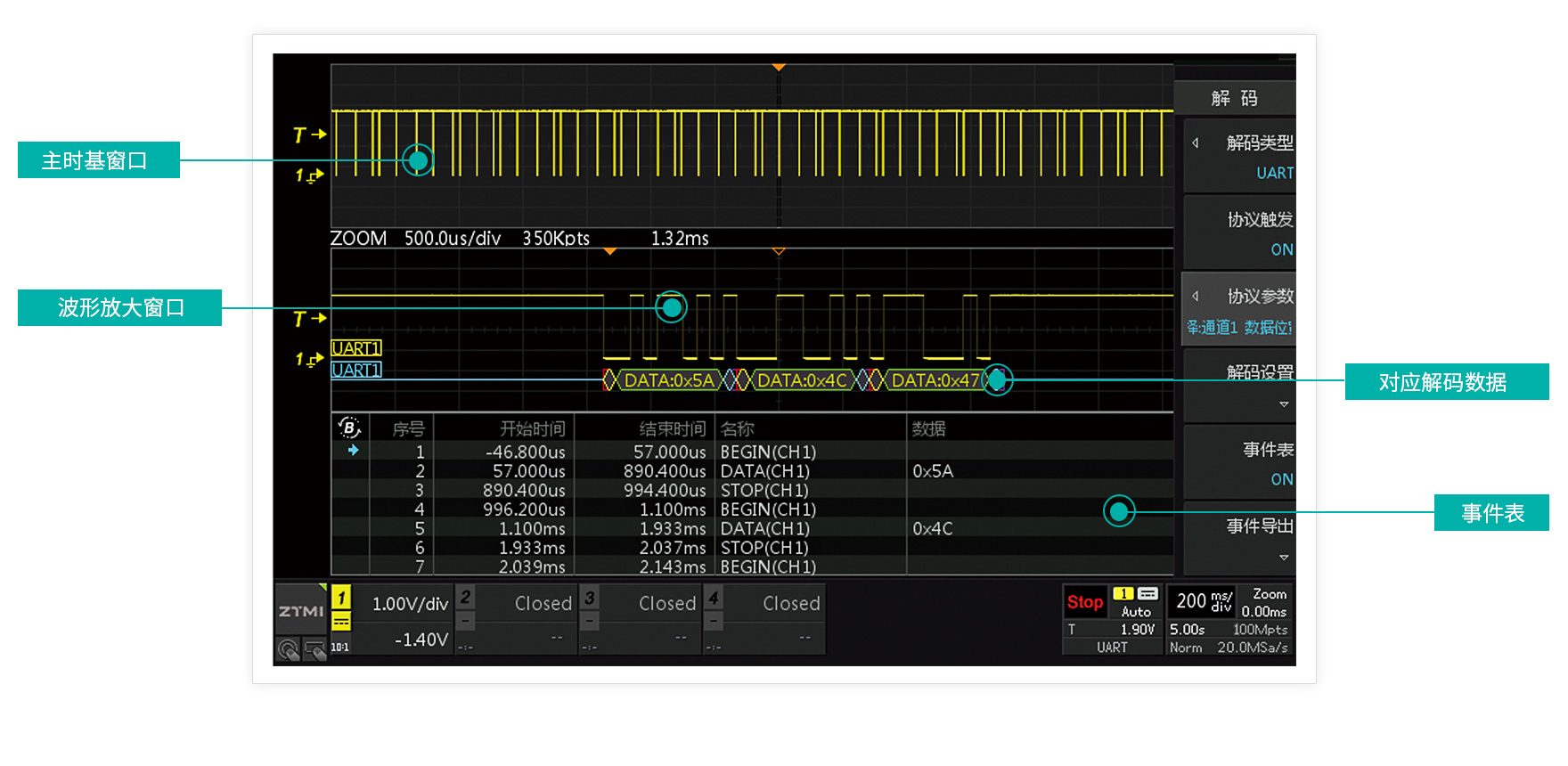Select event row with DATA 0x5A

point(753,471)
